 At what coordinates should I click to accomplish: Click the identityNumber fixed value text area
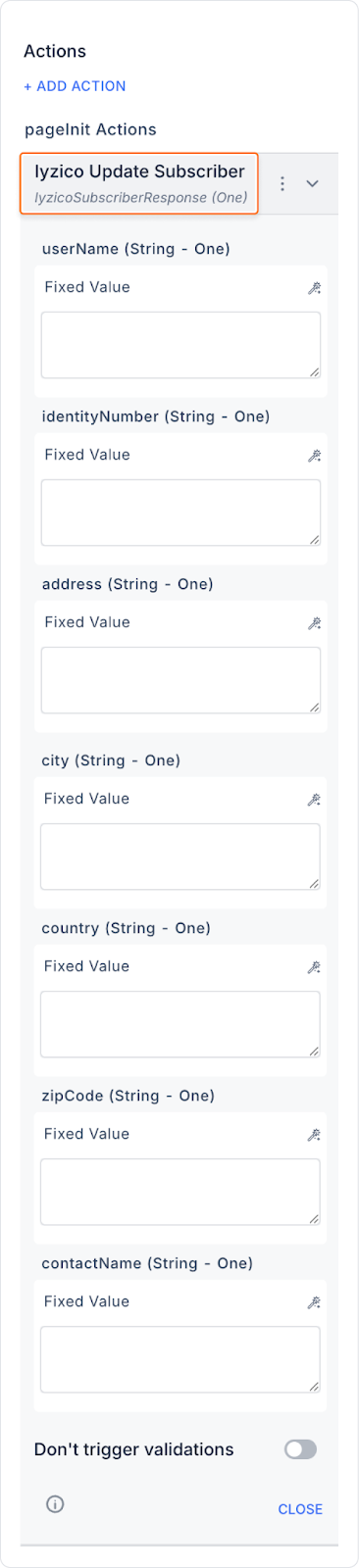(180, 513)
